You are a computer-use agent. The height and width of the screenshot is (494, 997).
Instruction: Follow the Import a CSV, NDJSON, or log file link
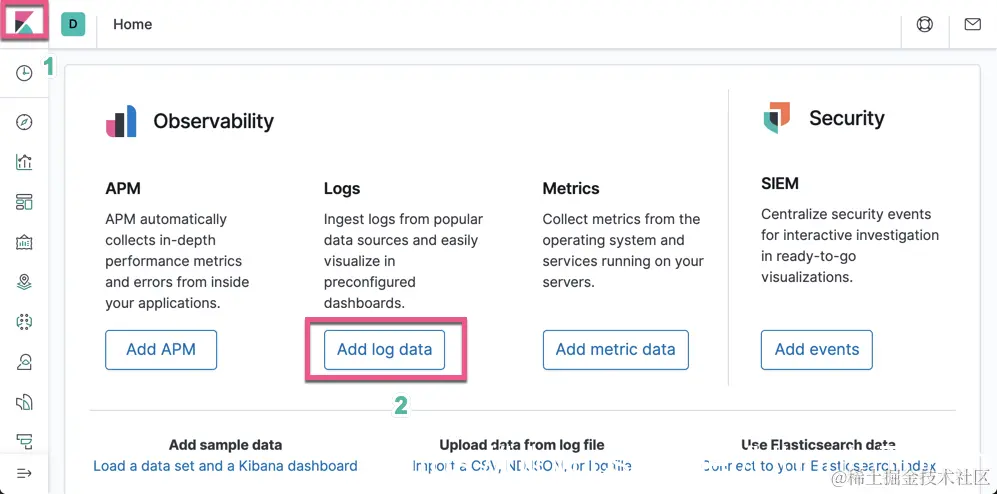[522, 466]
